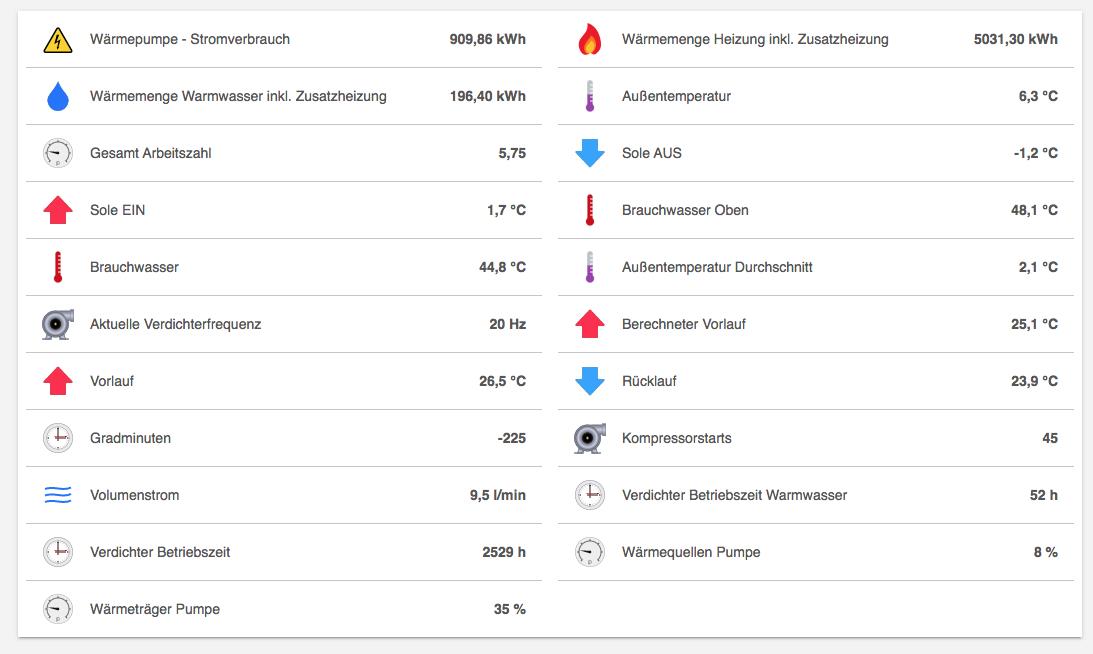Click the red up arrow beside Sole EIN
1093x654 pixels.
(x=58, y=210)
